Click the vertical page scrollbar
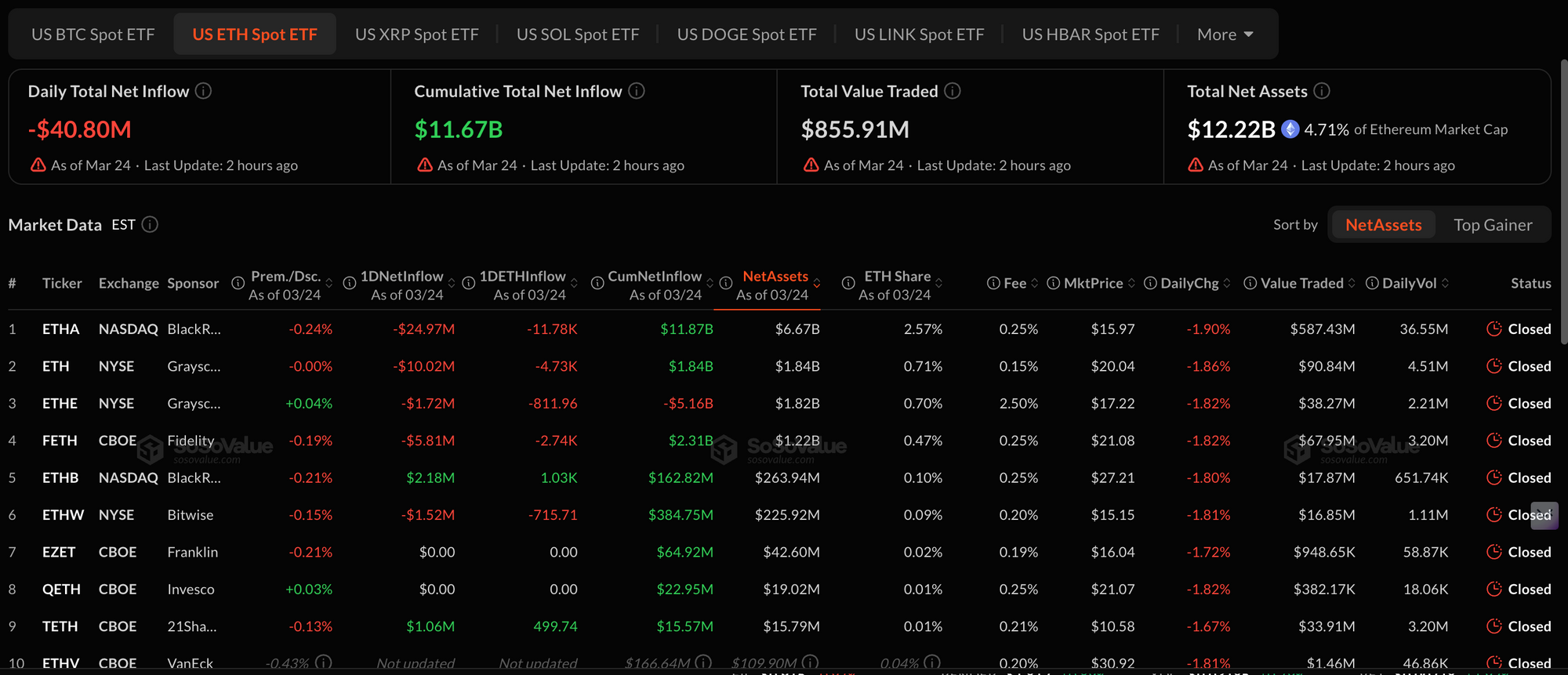The height and width of the screenshot is (675, 1568). 1564,202
